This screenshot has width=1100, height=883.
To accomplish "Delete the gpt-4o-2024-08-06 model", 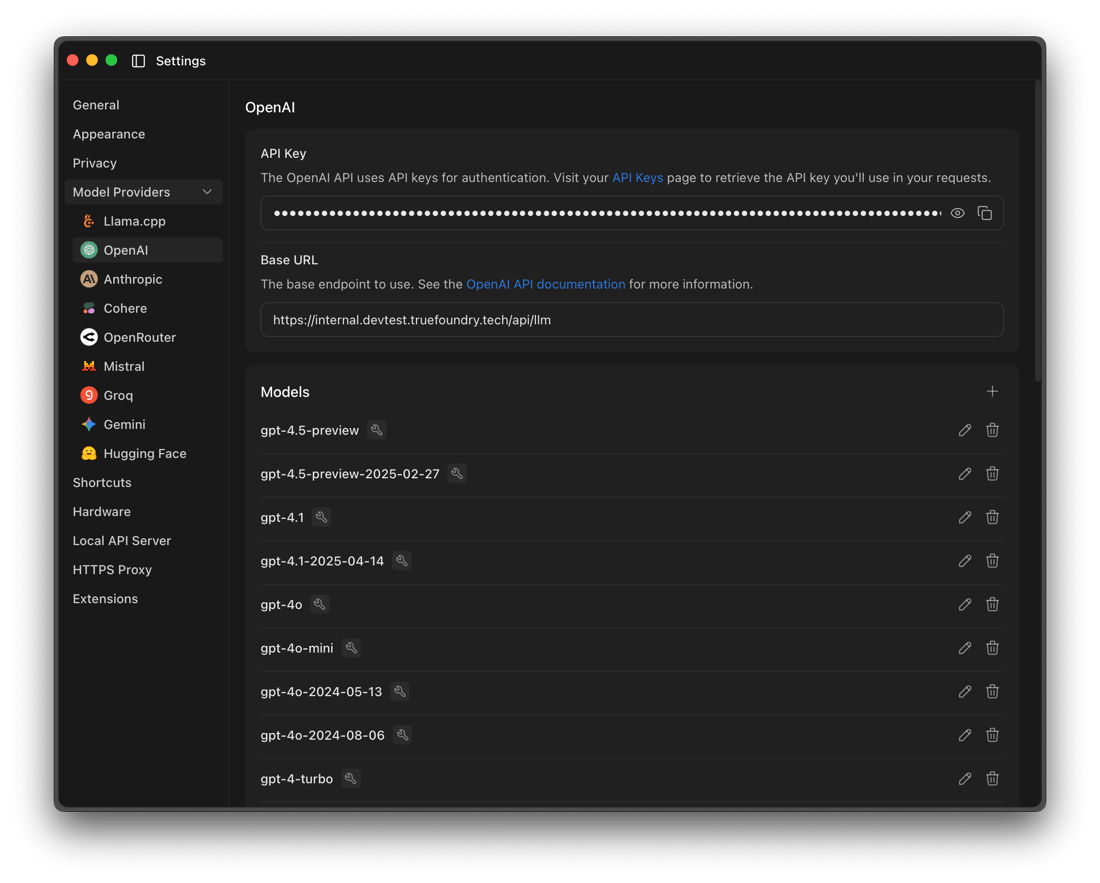I will (x=993, y=735).
